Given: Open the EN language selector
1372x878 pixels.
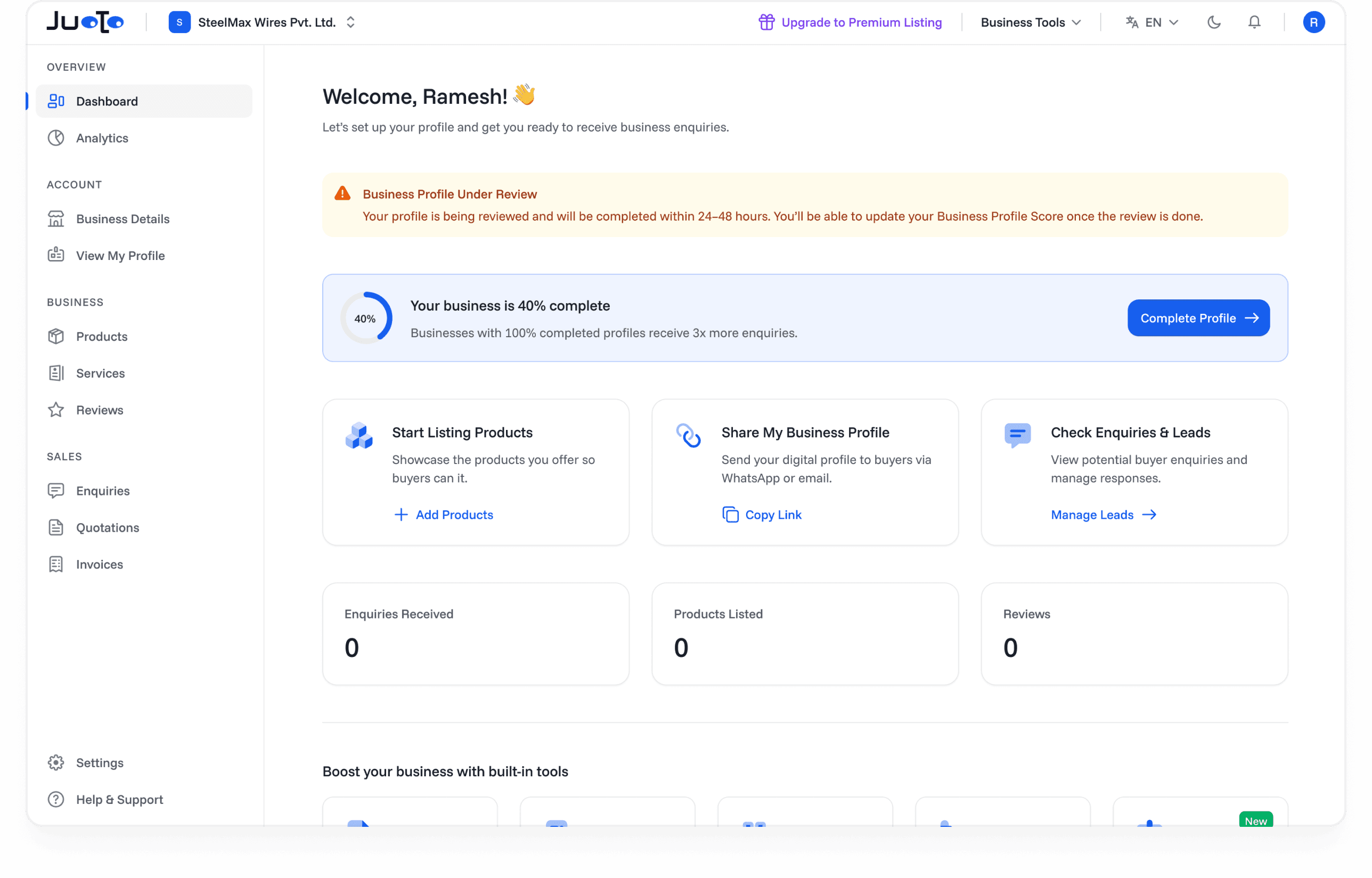Looking at the screenshot, I should tap(1152, 22).
